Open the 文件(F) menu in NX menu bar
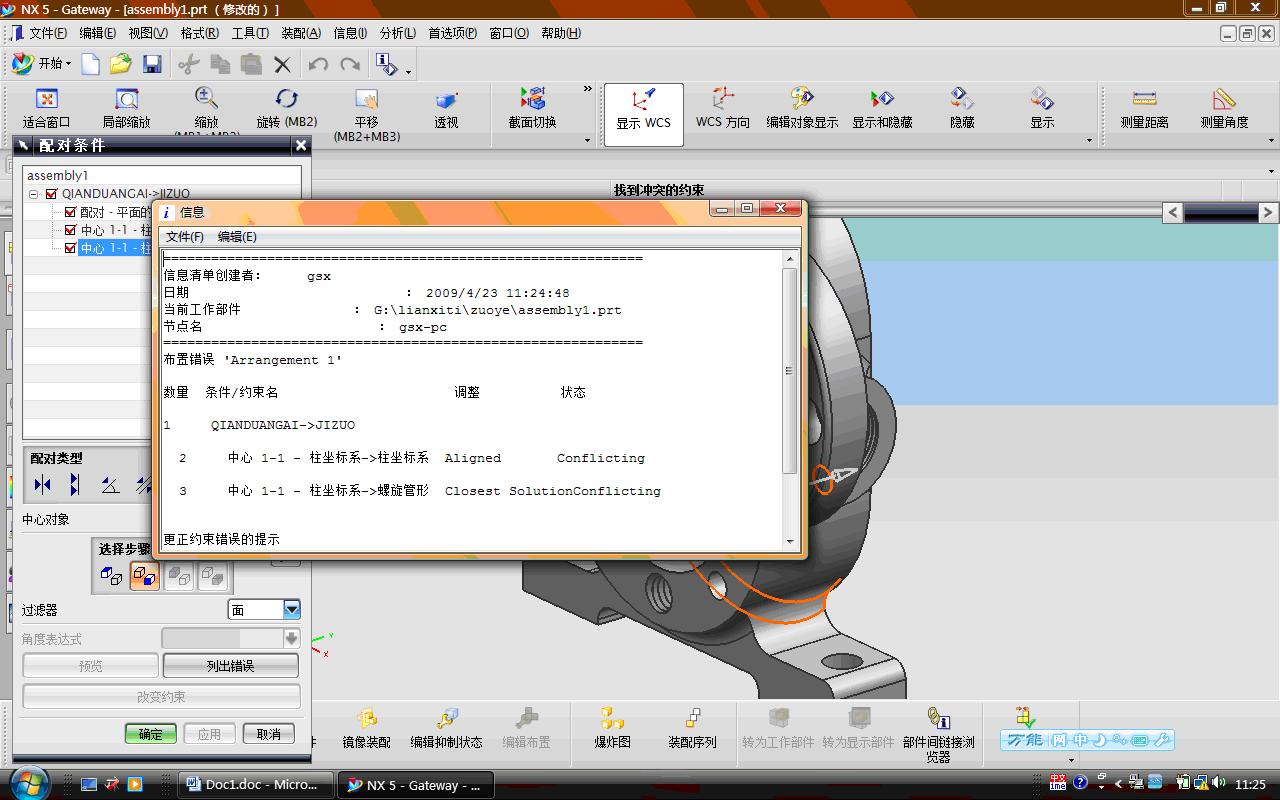This screenshot has height=800, width=1280. coord(48,33)
